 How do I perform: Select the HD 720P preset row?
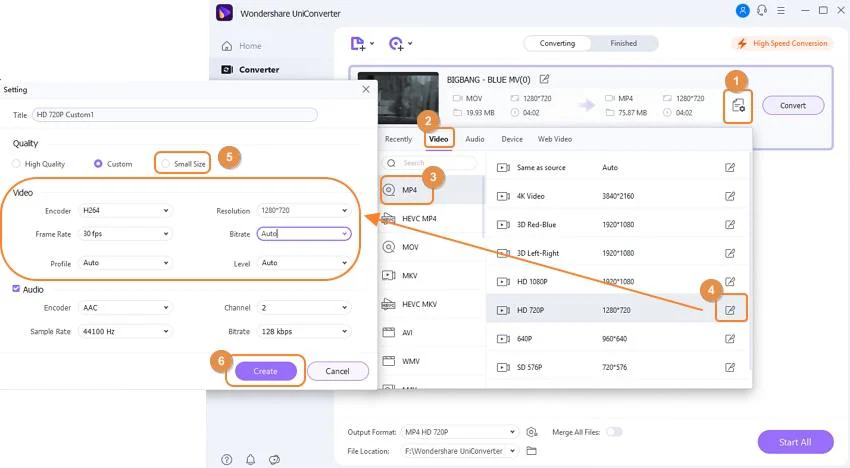(617, 310)
